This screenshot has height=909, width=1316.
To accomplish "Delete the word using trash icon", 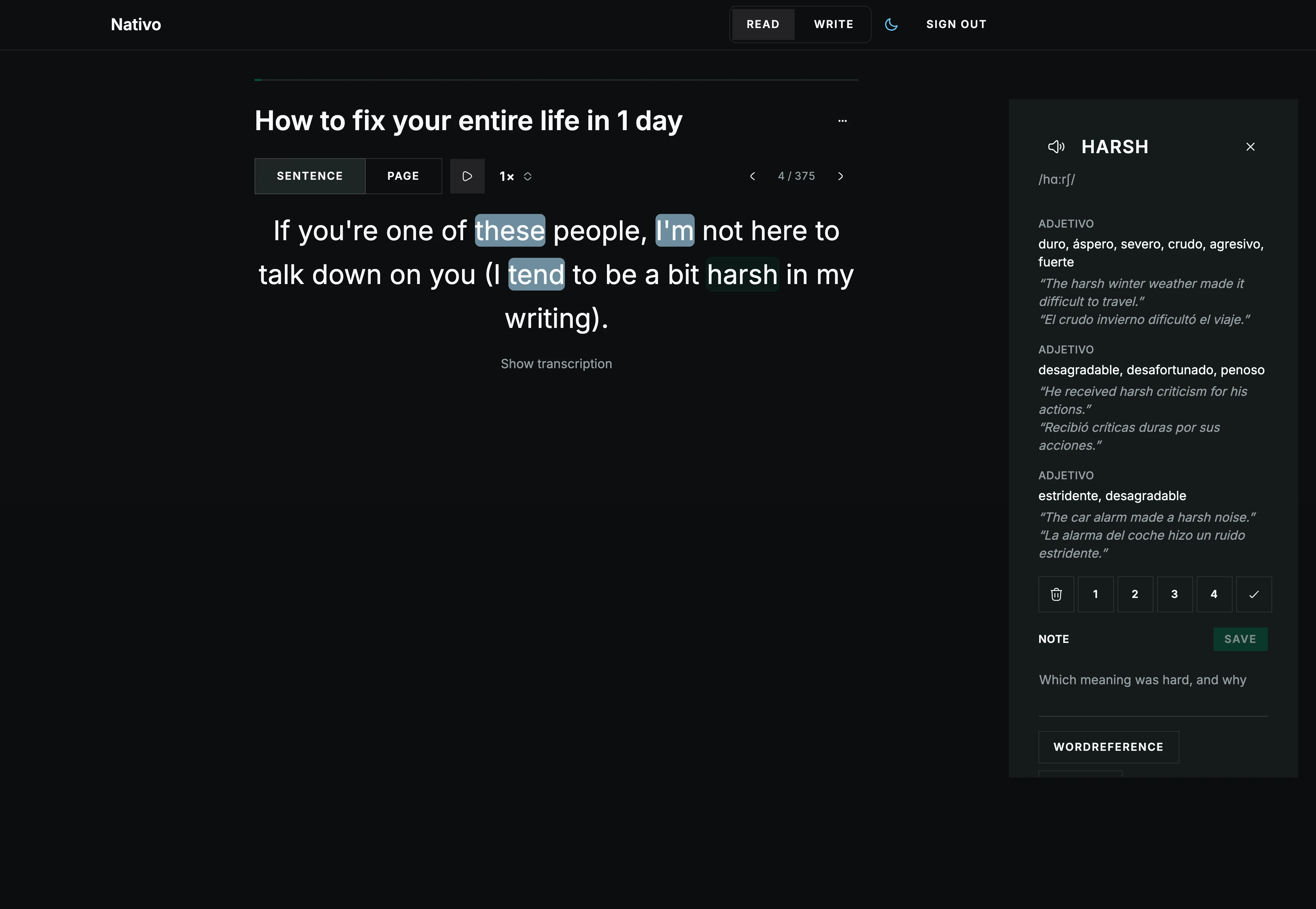I will point(1056,594).
